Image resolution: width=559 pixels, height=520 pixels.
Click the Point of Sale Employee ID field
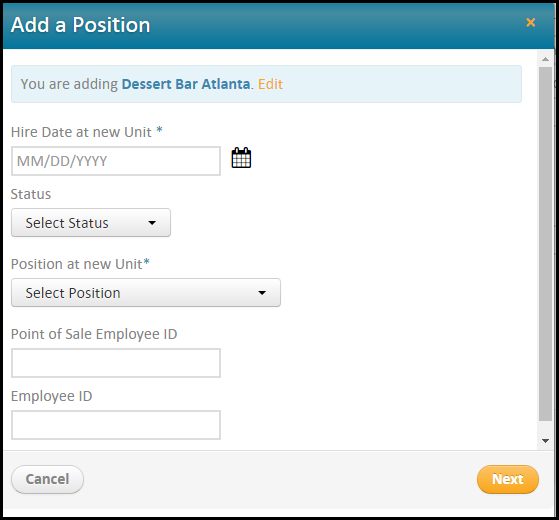(x=116, y=363)
